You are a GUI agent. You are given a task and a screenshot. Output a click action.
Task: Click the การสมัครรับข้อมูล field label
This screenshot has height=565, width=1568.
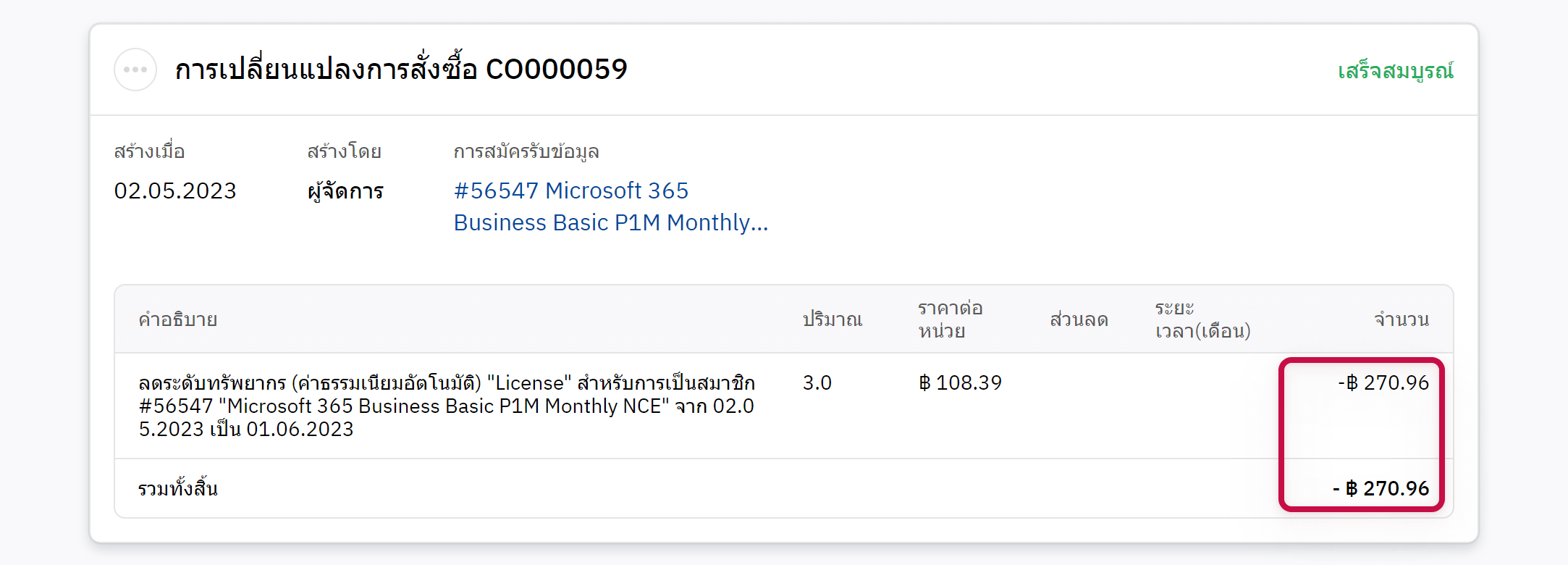526,151
